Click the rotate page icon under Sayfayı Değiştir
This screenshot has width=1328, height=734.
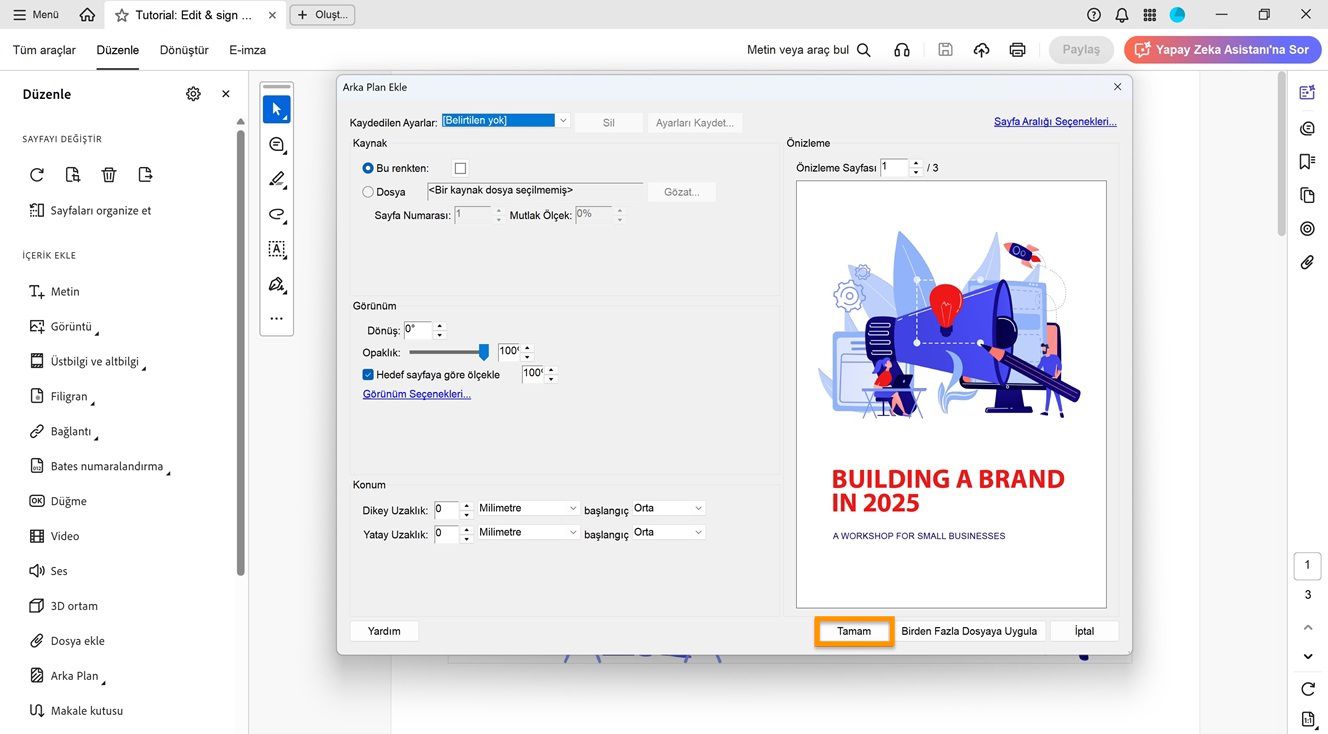[x=37, y=175]
